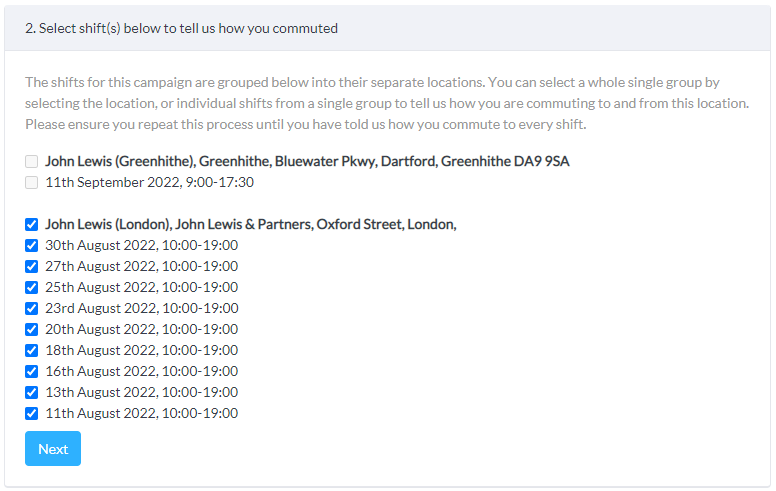
Task: Click the blue Next button
Action: click(53, 449)
